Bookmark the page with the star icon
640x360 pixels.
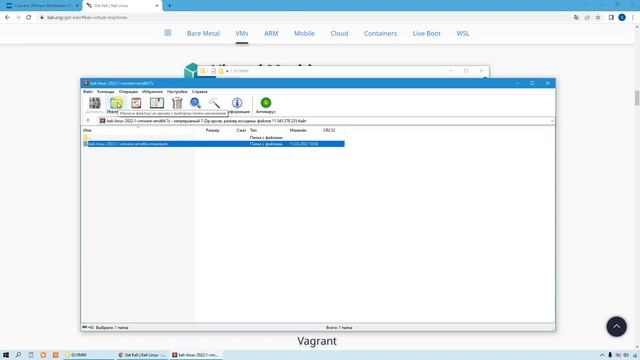tap(598, 18)
